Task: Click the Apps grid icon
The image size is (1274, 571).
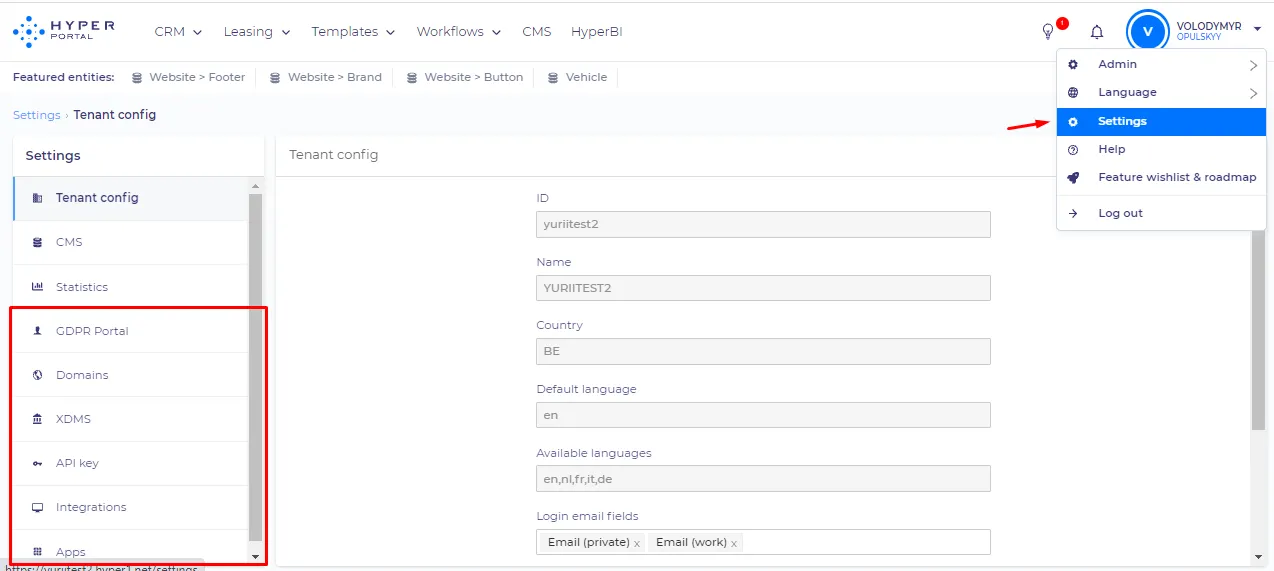Action: 38,551
